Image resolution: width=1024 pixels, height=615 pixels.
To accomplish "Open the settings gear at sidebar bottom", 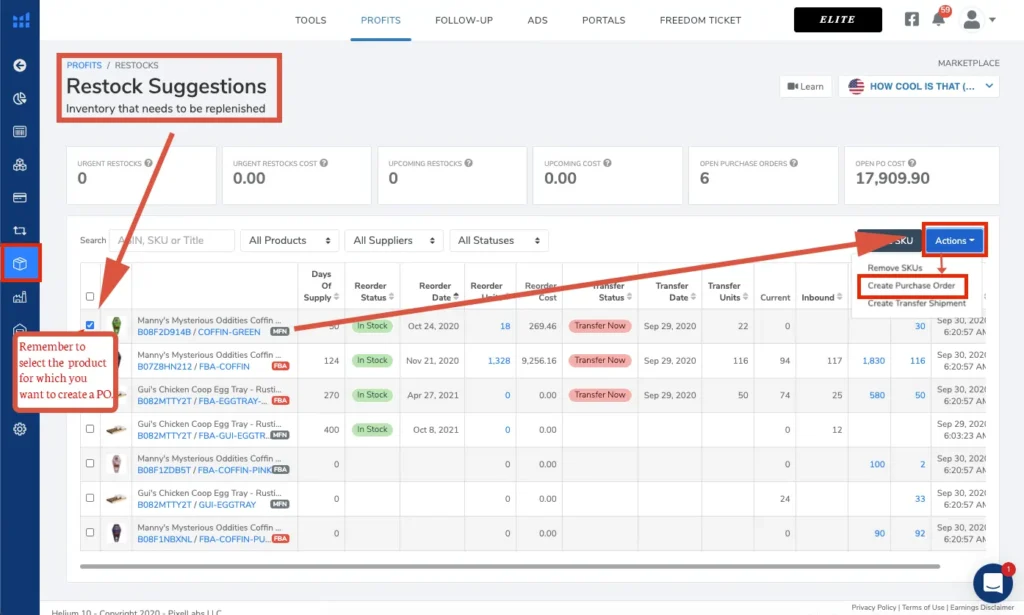I will click(20, 428).
